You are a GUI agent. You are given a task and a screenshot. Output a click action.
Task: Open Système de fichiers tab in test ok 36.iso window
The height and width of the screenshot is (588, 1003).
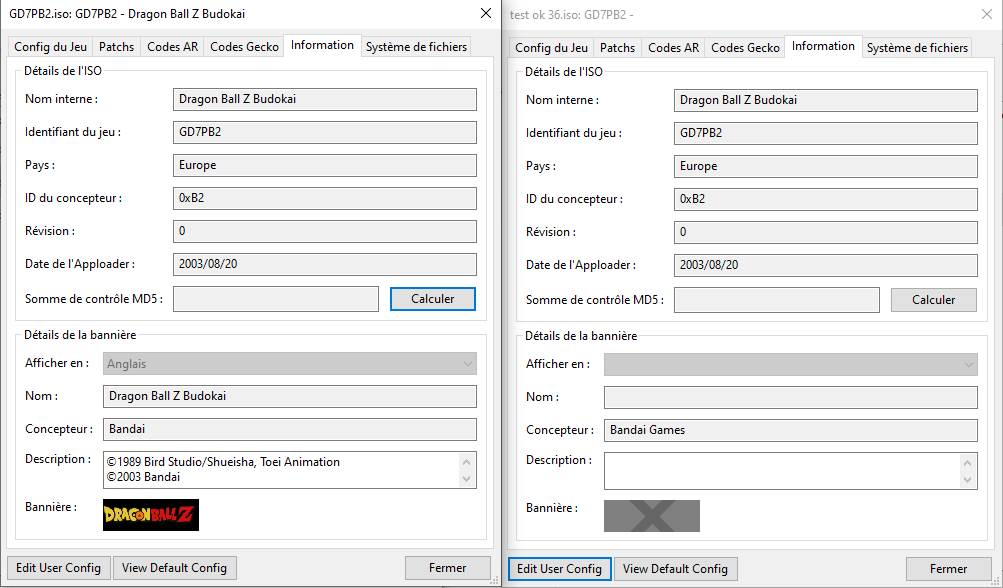click(917, 48)
